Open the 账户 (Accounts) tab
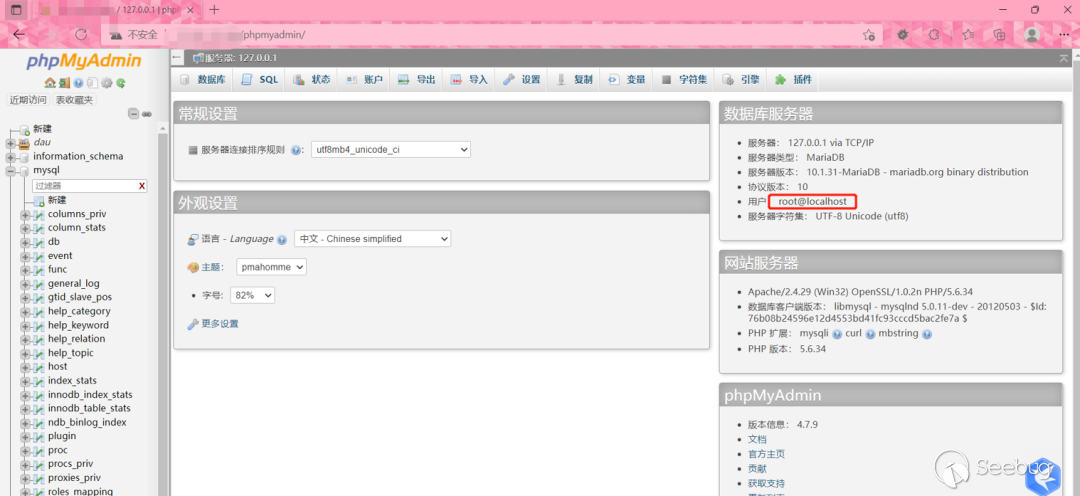 pos(364,80)
